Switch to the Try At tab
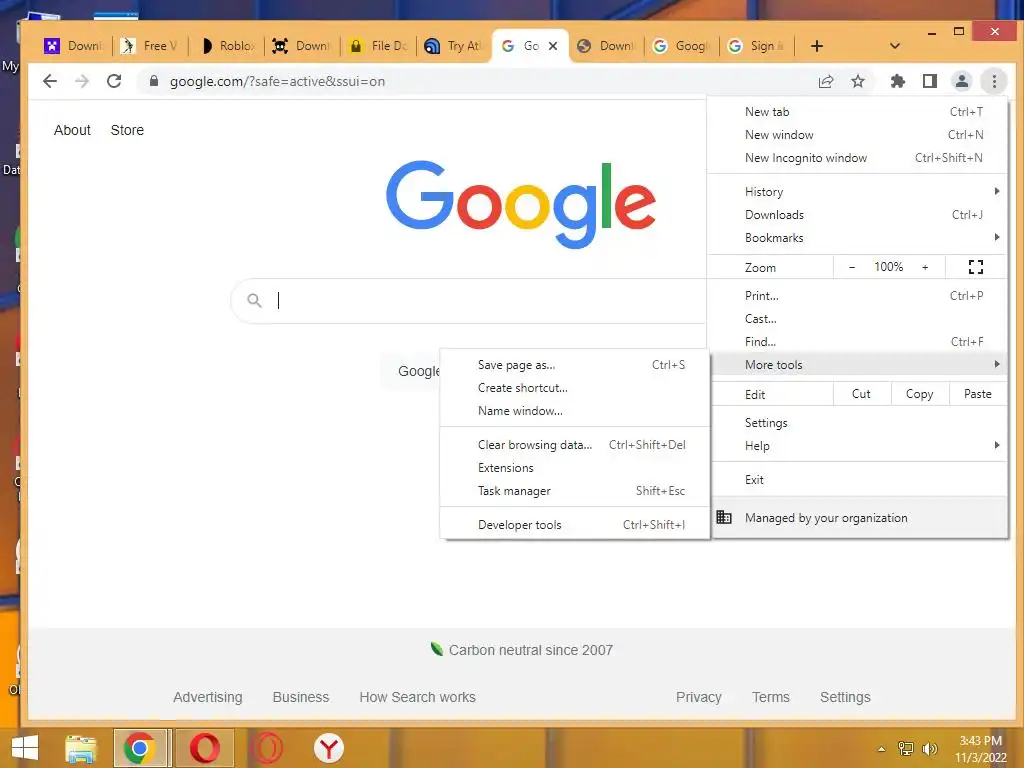The image size is (1024, 768). click(455, 46)
